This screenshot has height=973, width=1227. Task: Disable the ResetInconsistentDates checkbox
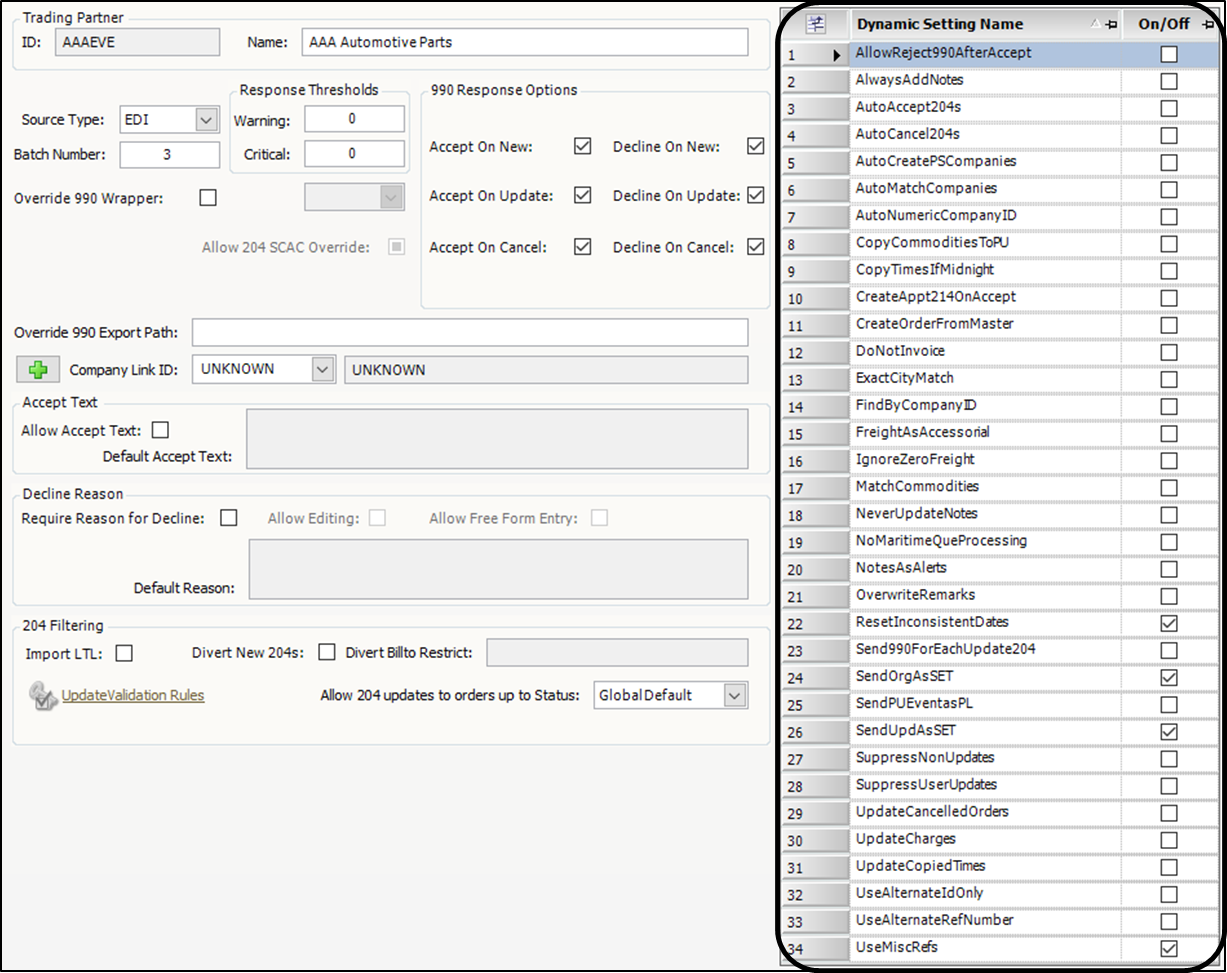tap(1168, 623)
